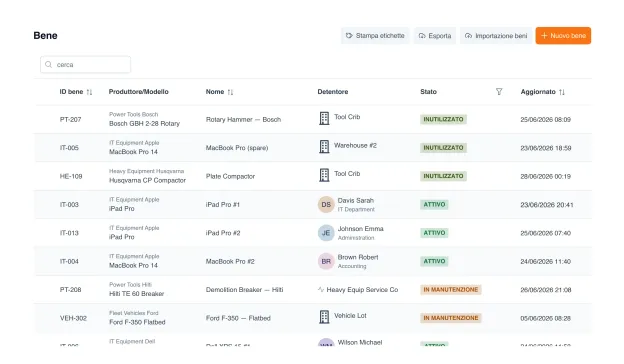This screenshot has width=624, height=364.
Task: Click service icon beside Heavy Equip Service Co
Action: pyautogui.click(x=321, y=290)
